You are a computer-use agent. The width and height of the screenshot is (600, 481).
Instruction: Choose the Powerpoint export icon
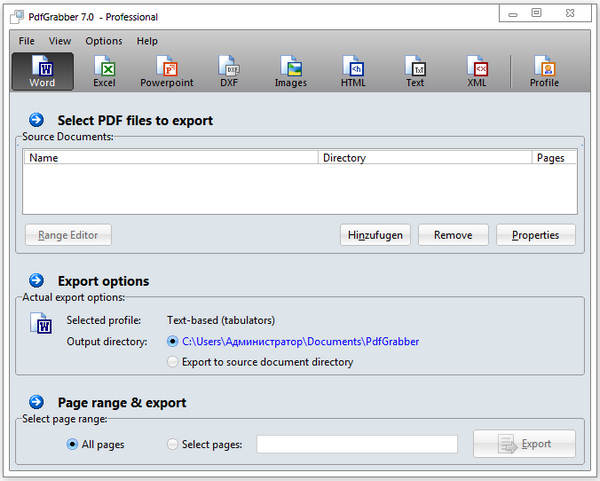pyautogui.click(x=167, y=72)
